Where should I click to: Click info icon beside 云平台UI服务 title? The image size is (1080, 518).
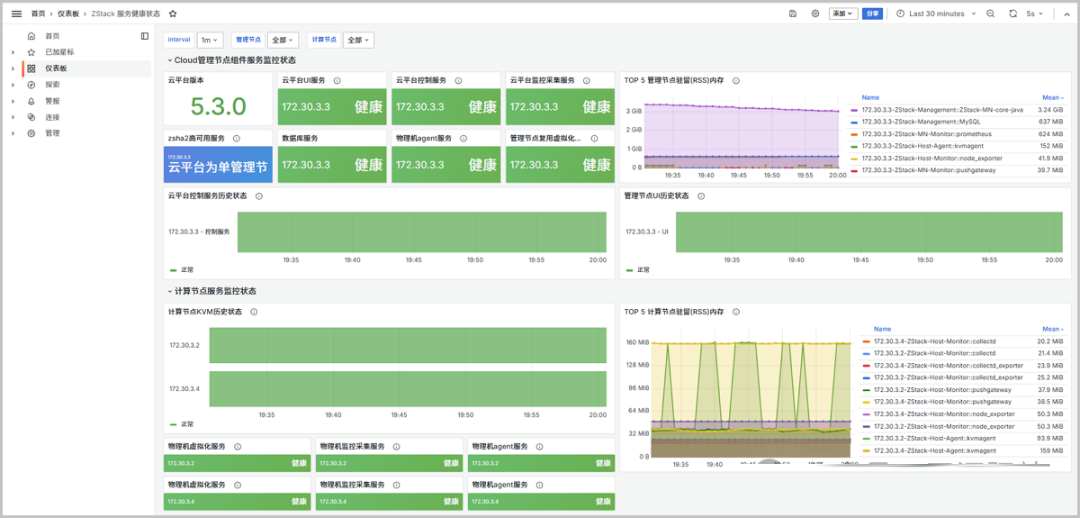[x=337, y=80]
